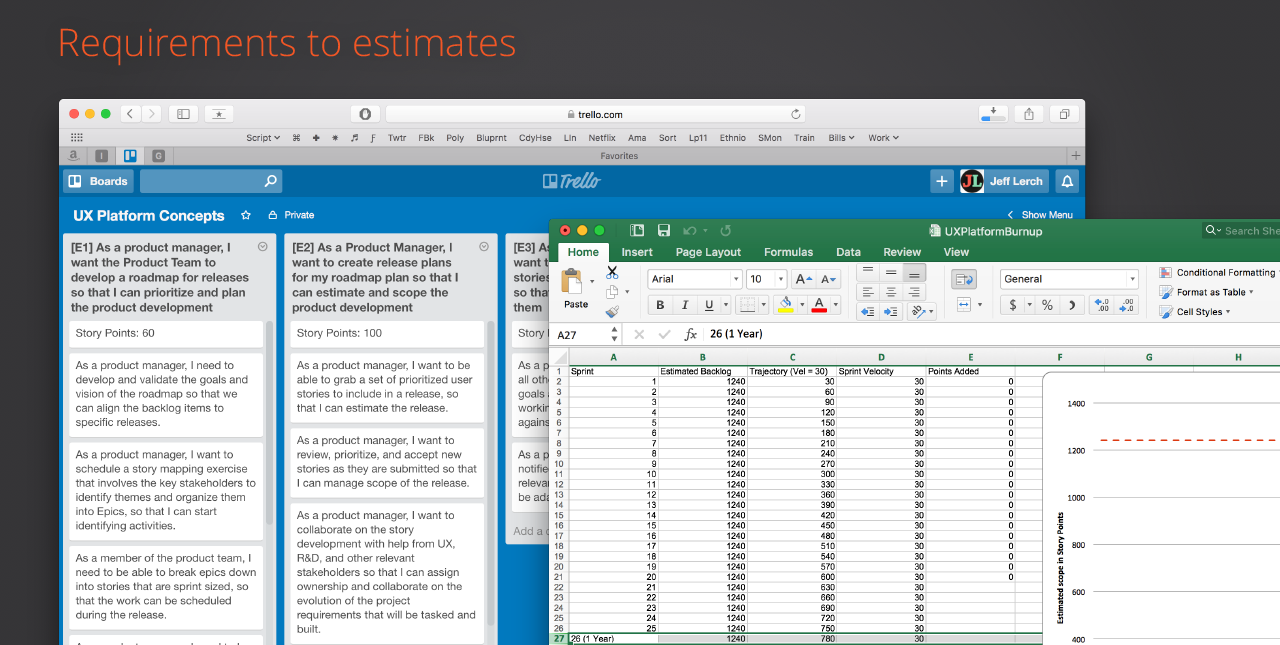The height and width of the screenshot is (645, 1280).
Task: Click the Copy icon in Excel ribbon
Action: (612, 292)
